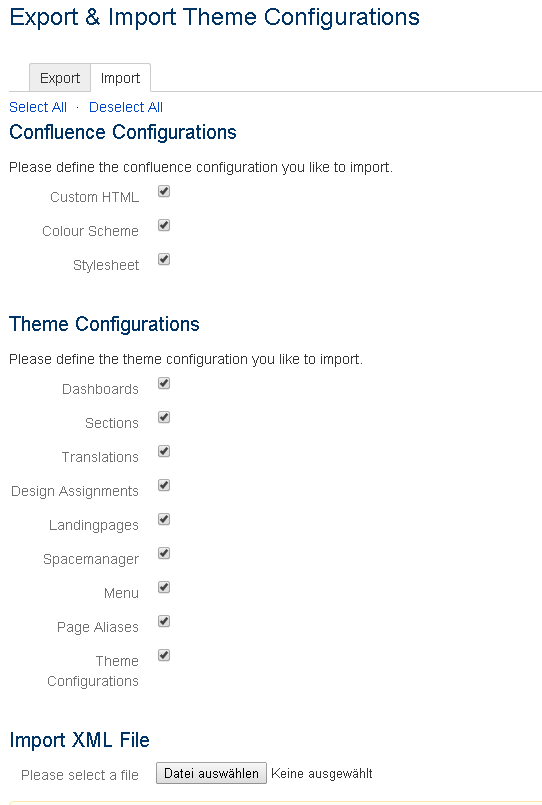Toggle the Colour Scheme checkbox

[164, 225]
